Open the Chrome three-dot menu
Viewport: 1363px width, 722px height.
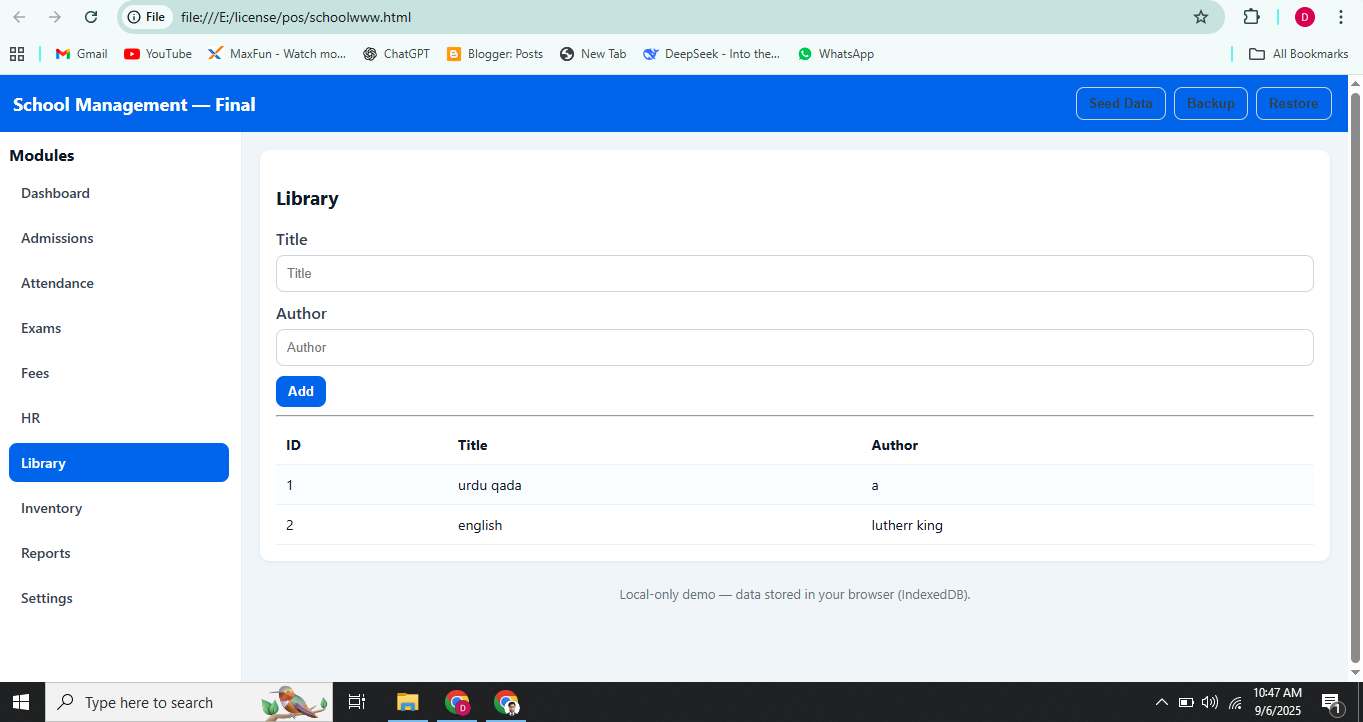click(1340, 17)
